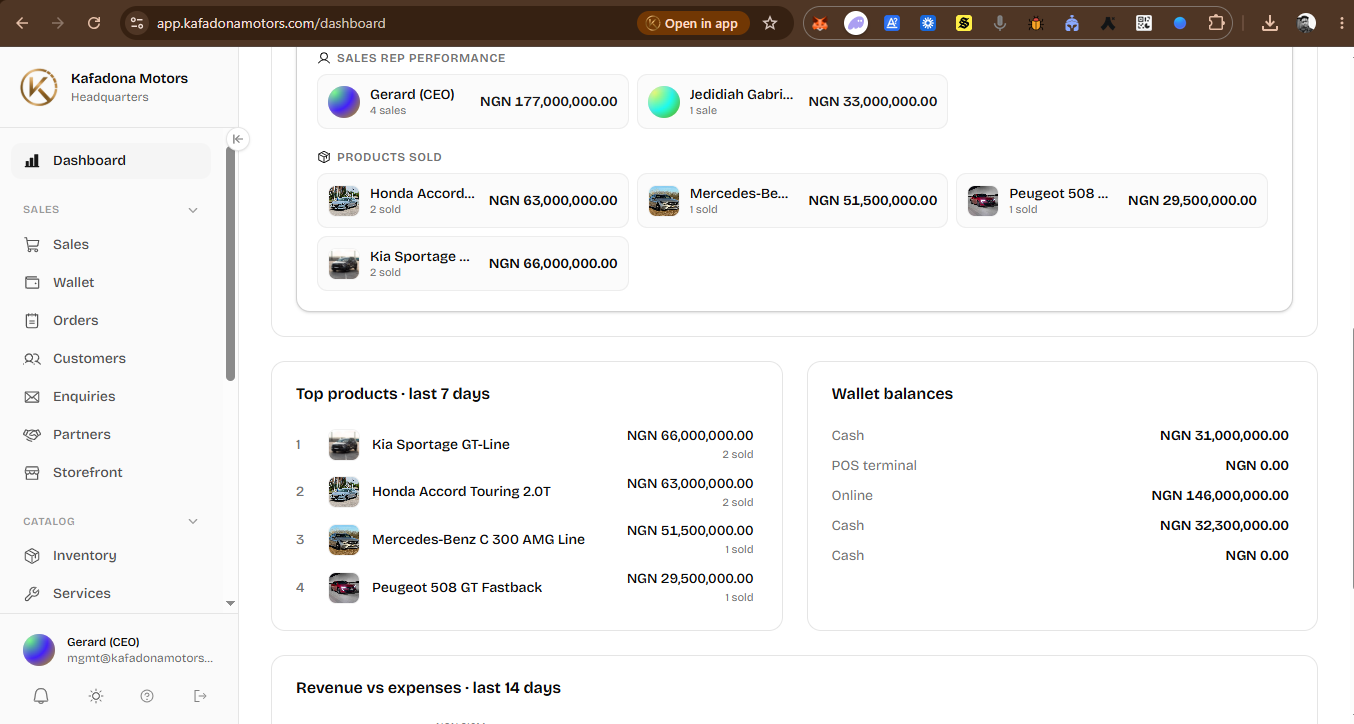
Task: Click Mercedes-Benz C 300 AMG Line thumbnail
Action: pyautogui.click(x=344, y=540)
